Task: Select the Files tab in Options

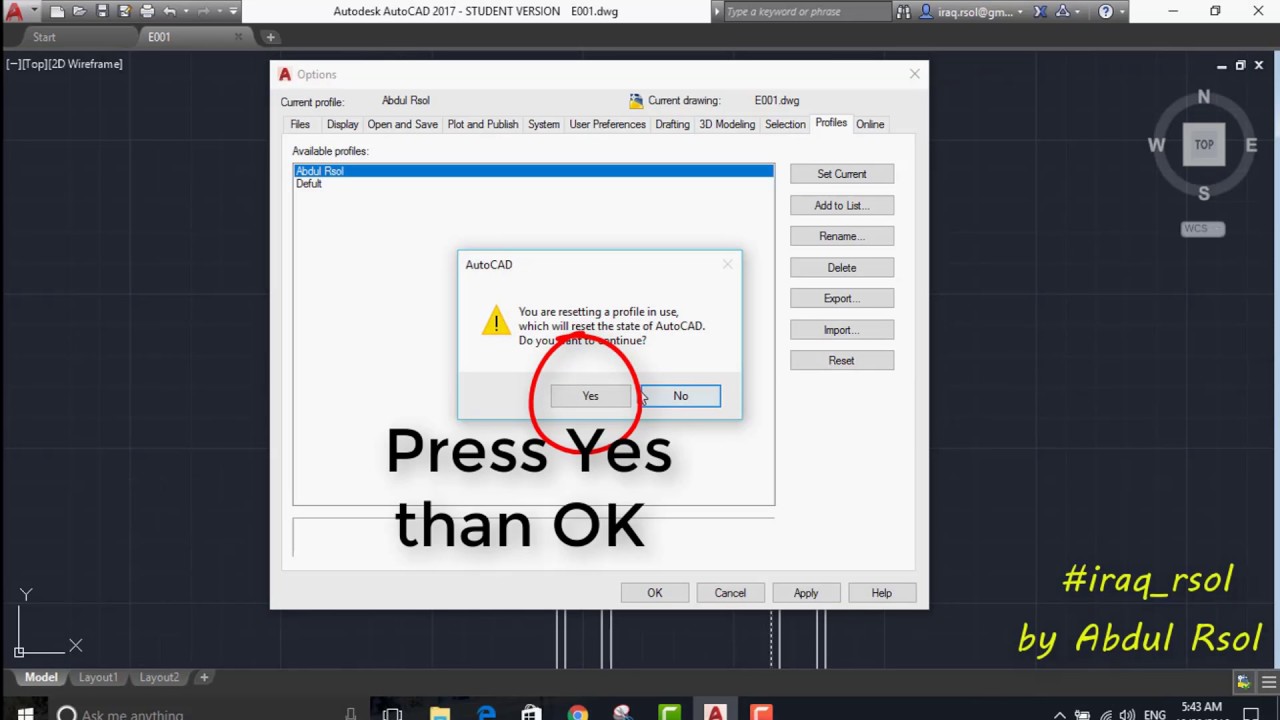Action: pos(300,124)
